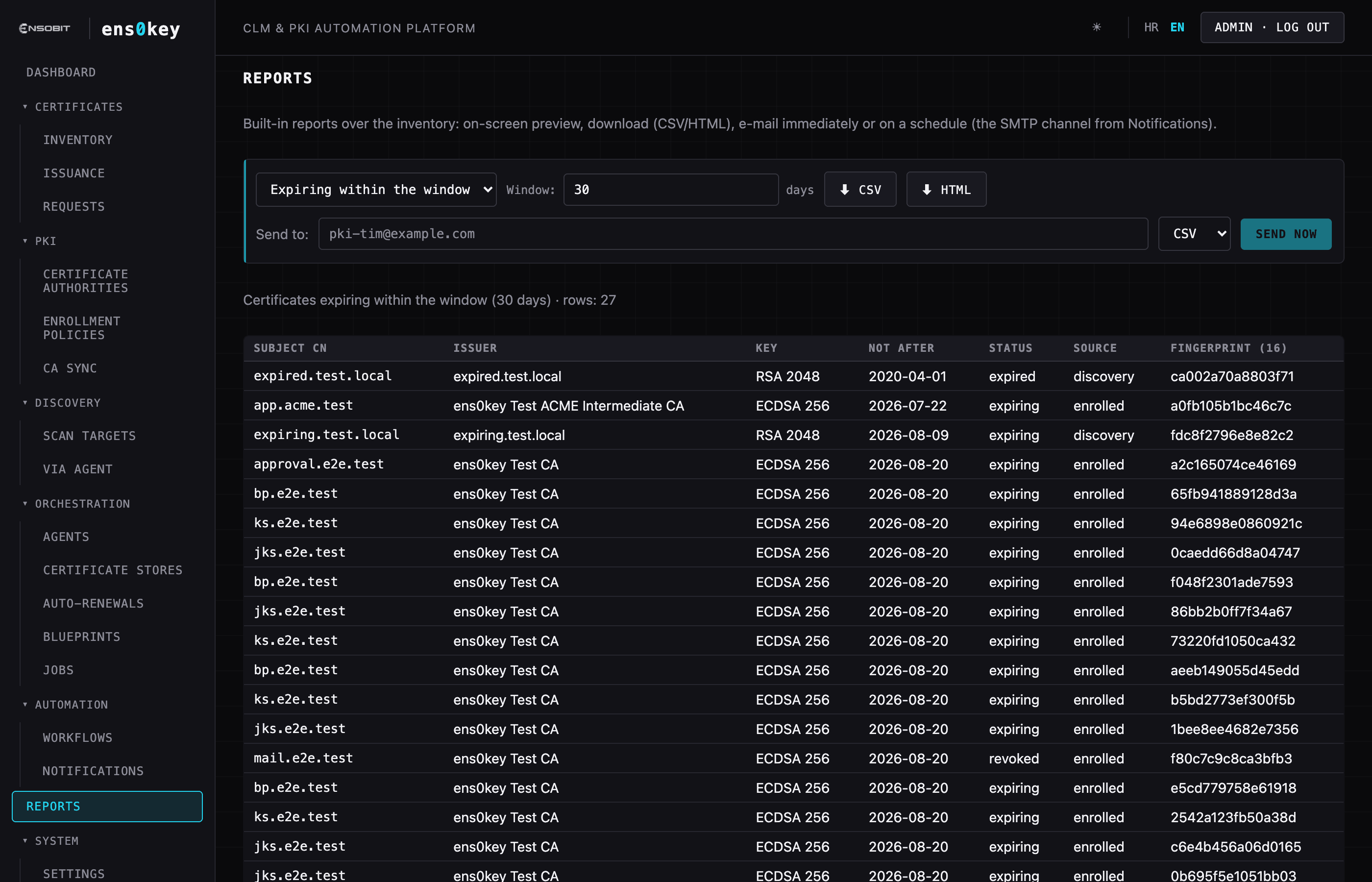Click the revoked status cell

coord(1013,759)
